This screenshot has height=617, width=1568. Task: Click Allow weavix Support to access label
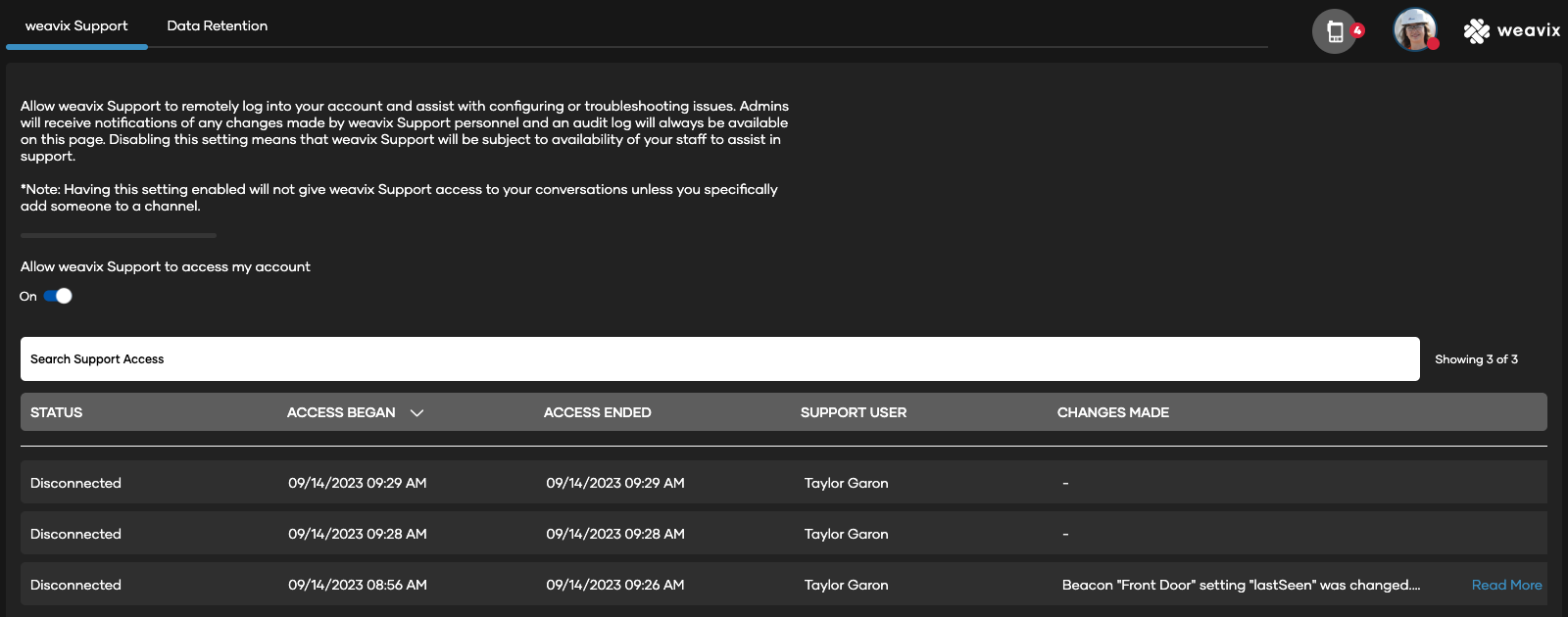pos(166,266)
